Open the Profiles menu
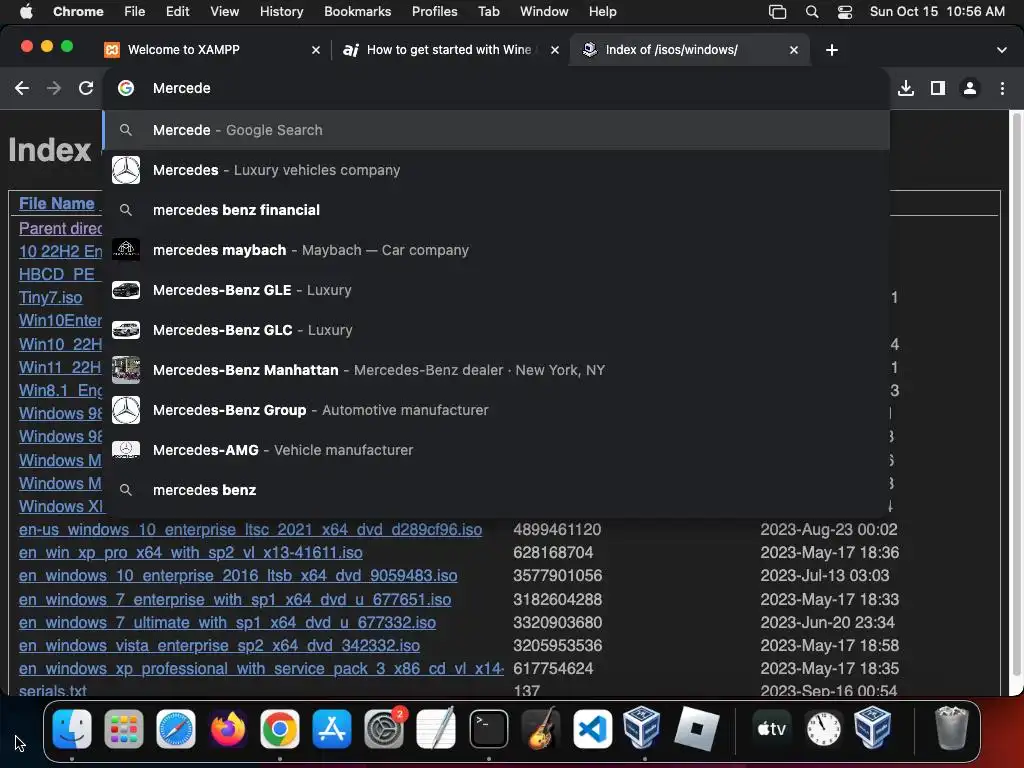Viewport: 1024px width, 768px height. point(434,12)
